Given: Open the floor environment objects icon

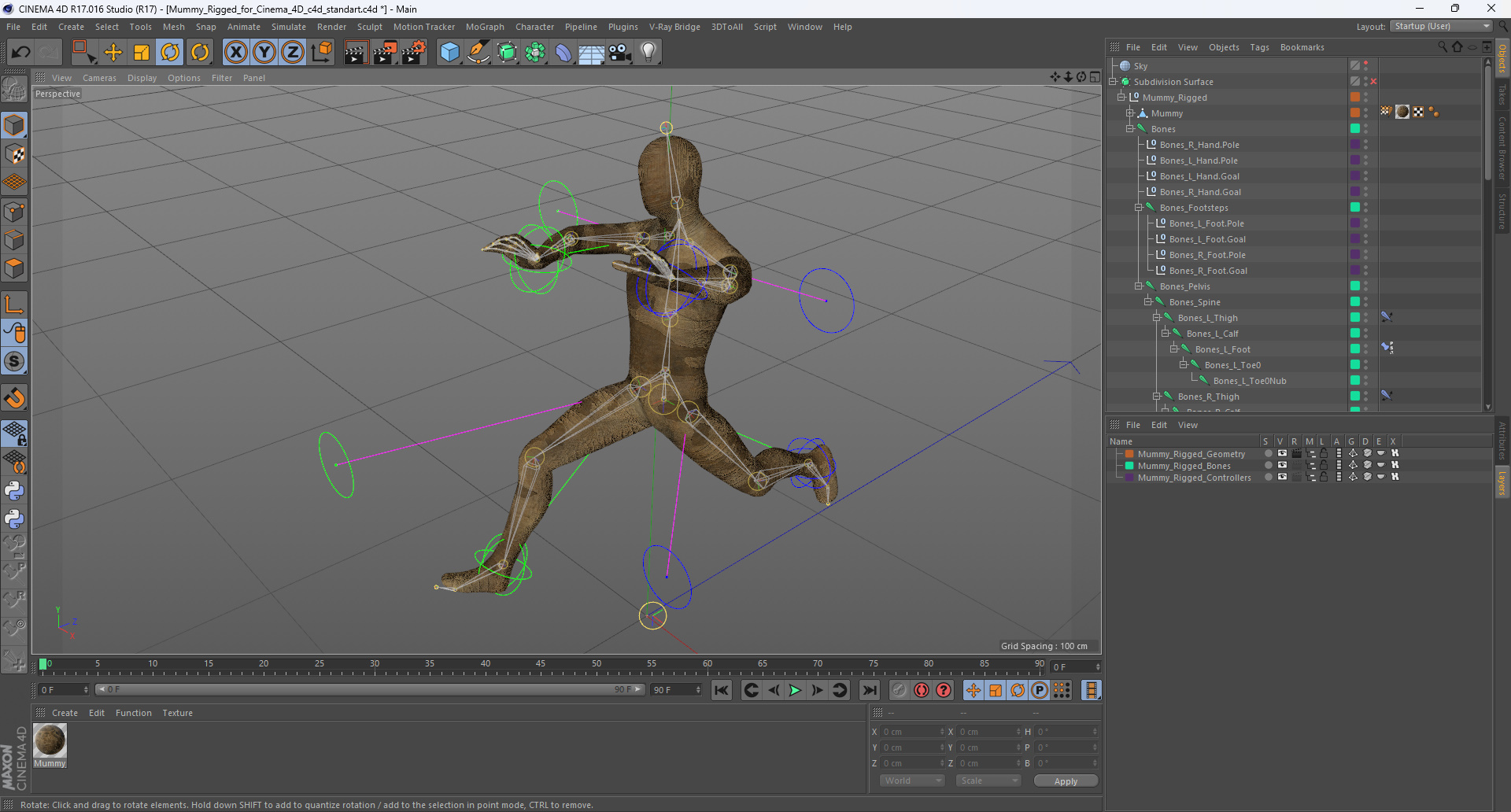Looking at the screenshot, I should pos(591,52).
